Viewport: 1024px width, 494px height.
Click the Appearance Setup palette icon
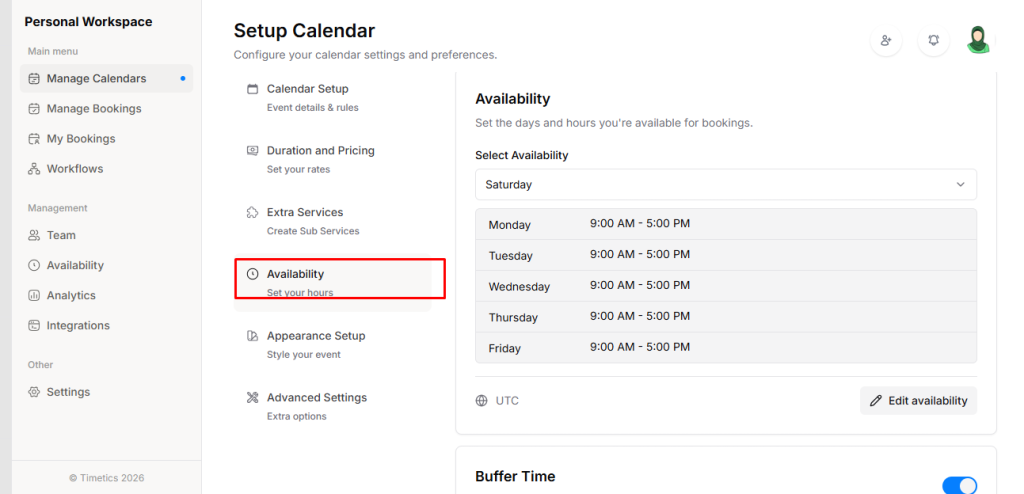tap(253, 336)
